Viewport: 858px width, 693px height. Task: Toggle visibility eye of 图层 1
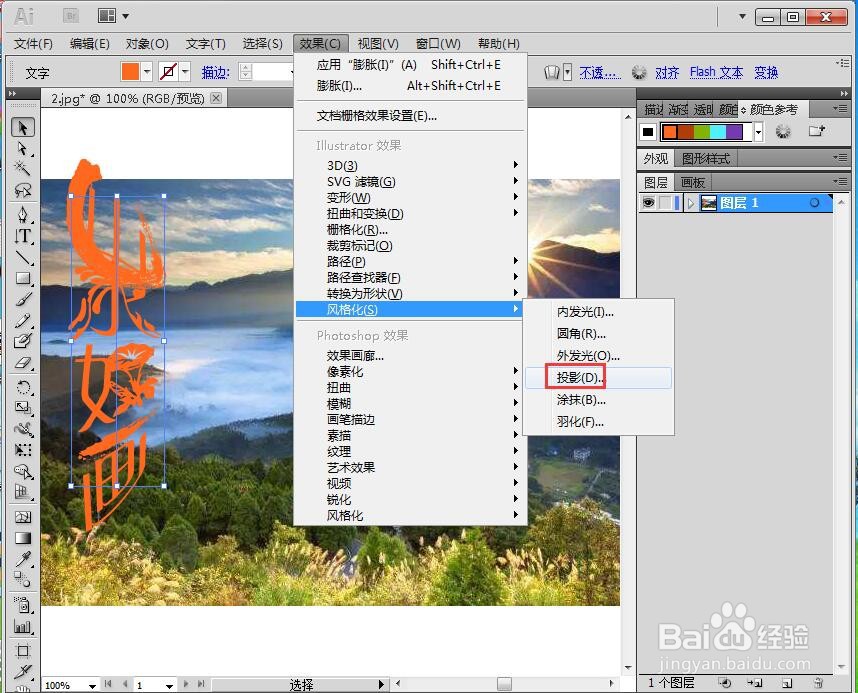tap(648, 203)
